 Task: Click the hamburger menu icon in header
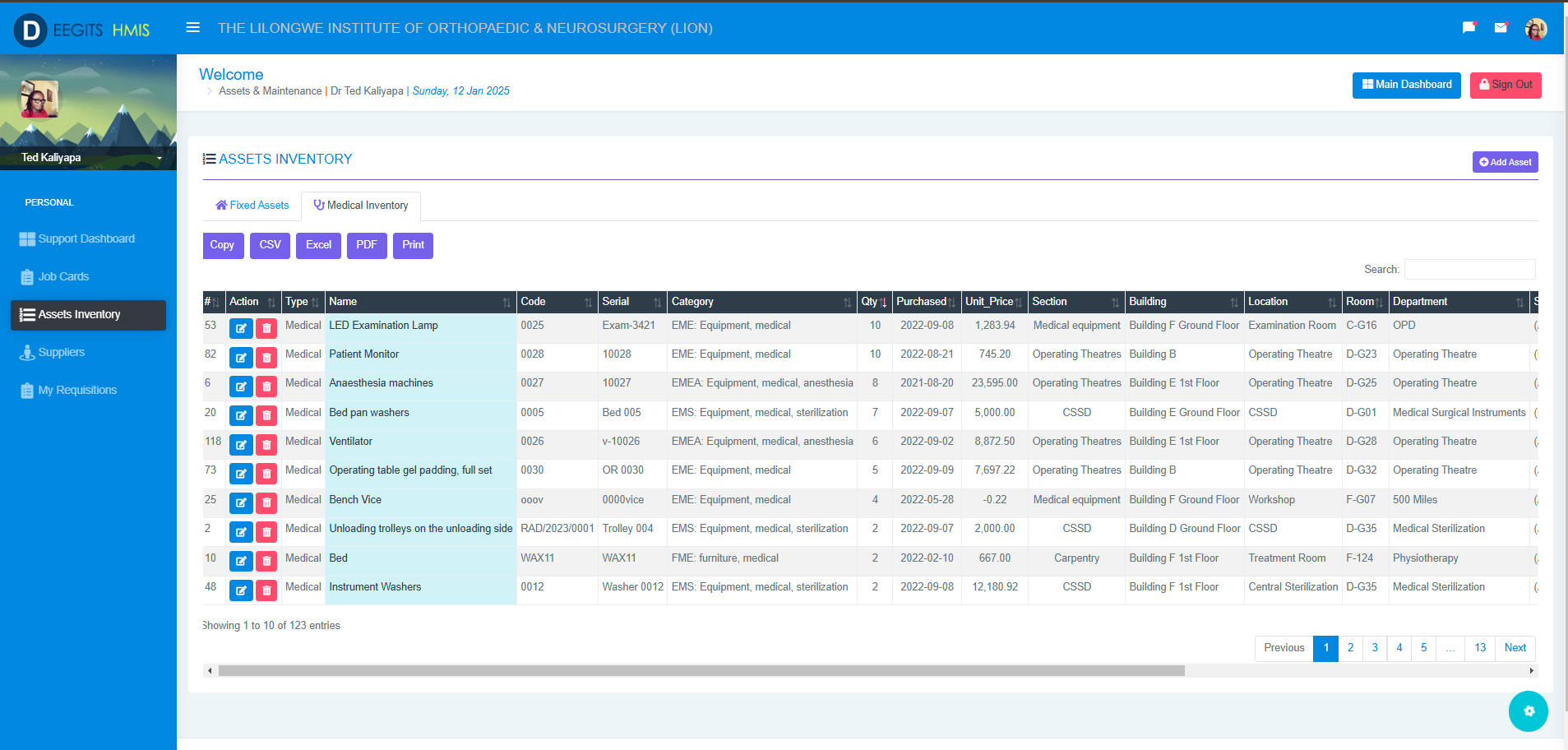(193, 28)
